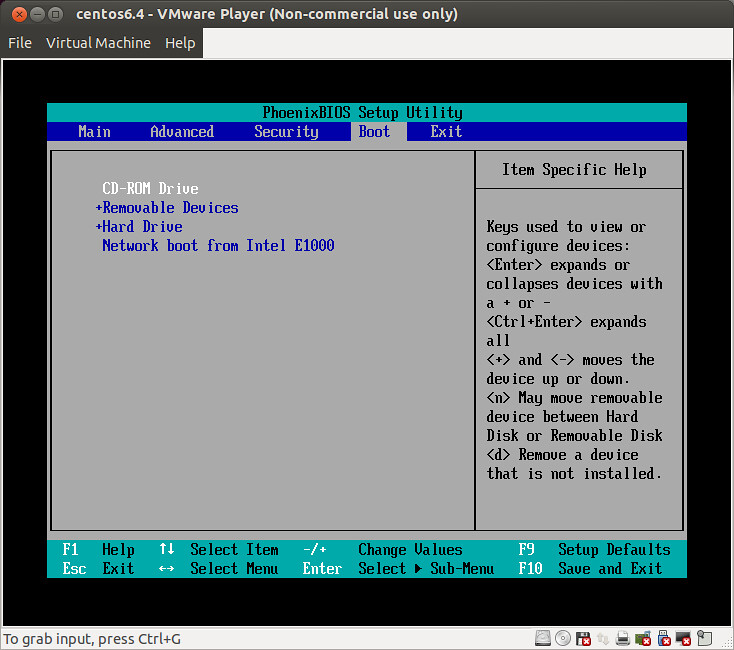The width and height of the screenshot is (734, 650).
Task: Click the message log note icon
Action: click(704, 638)
